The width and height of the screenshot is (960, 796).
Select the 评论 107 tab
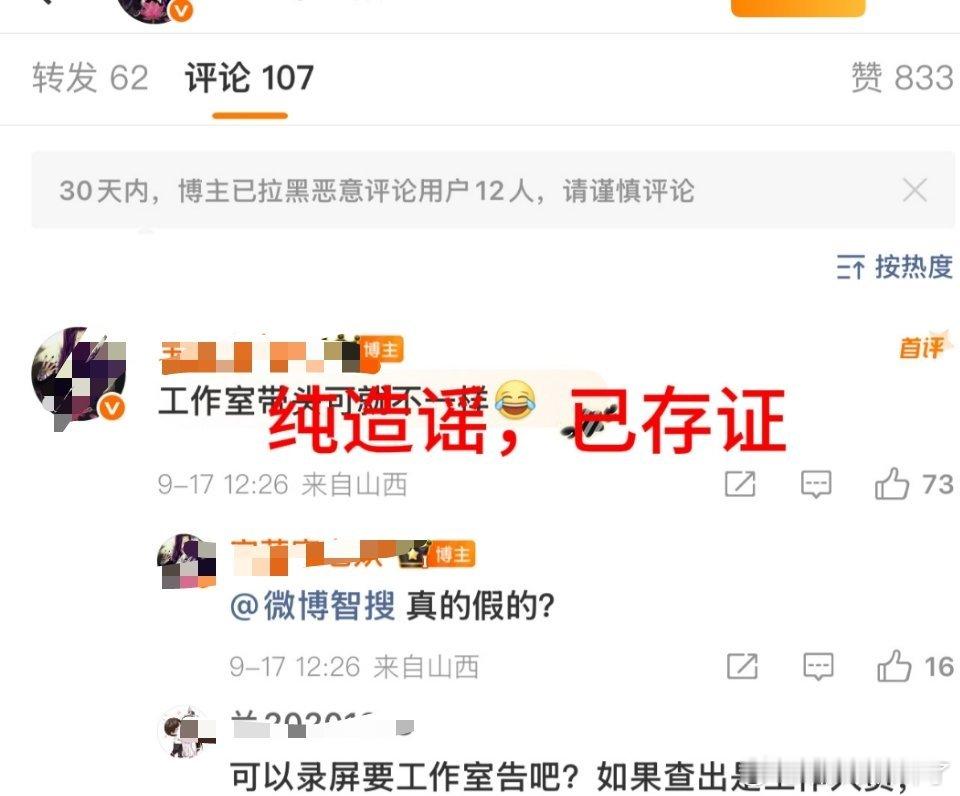[249, 78]
